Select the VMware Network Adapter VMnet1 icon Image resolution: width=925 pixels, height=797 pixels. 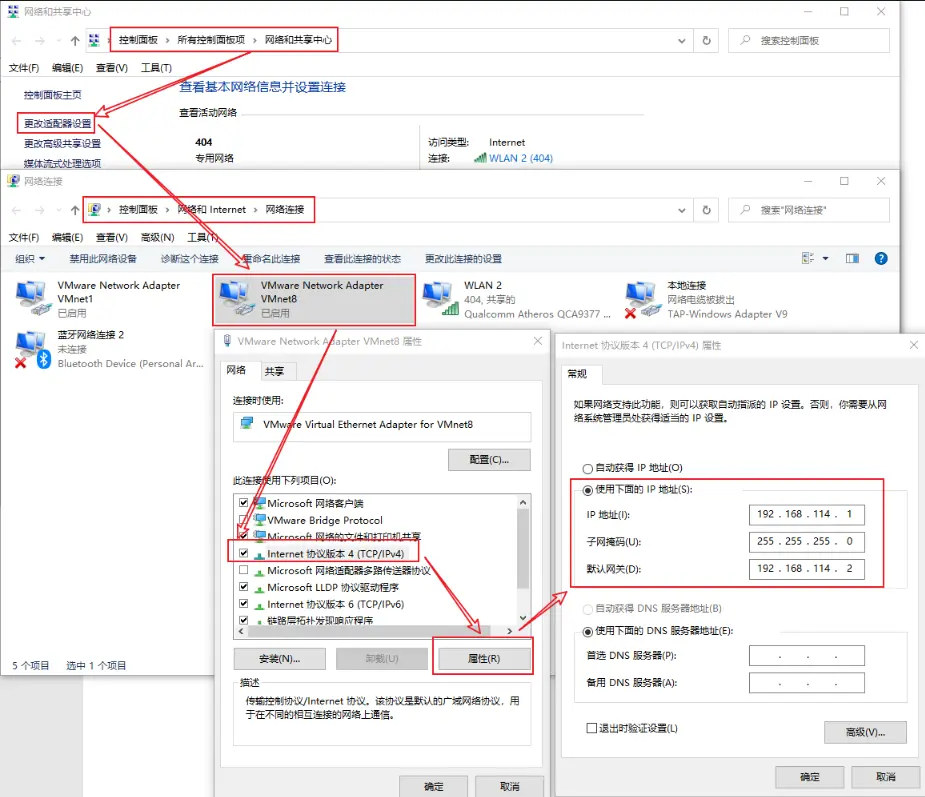click(33, 297)
